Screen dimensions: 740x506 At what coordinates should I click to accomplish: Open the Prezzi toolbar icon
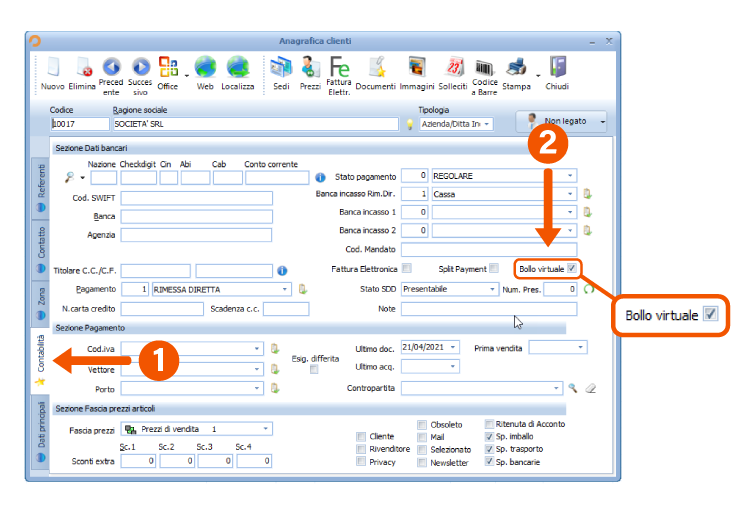[x=310, y=67]
